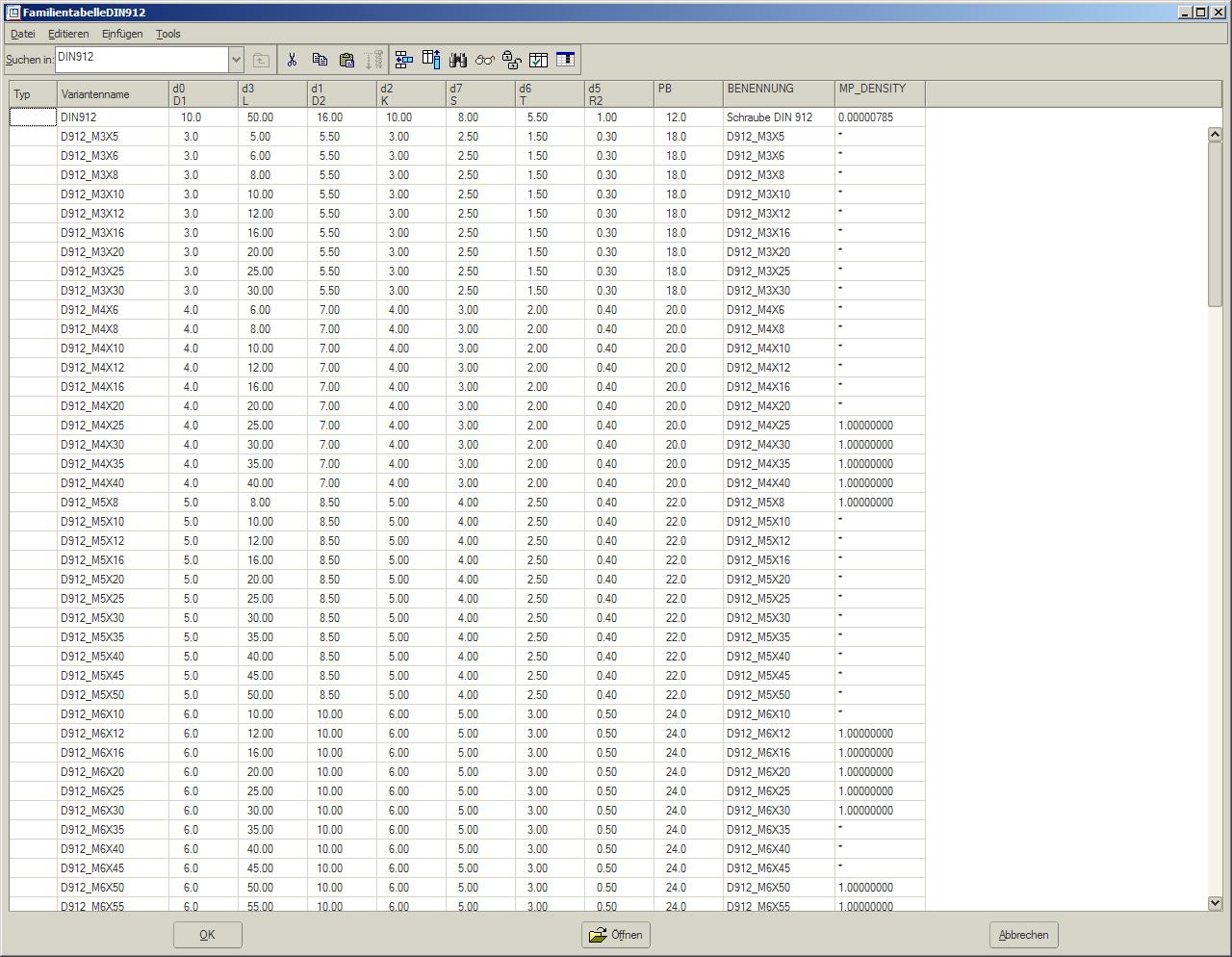Viewport: 1232px width, 957px height.
Task: Open the Editieren menu
Action: pos(68,34)
